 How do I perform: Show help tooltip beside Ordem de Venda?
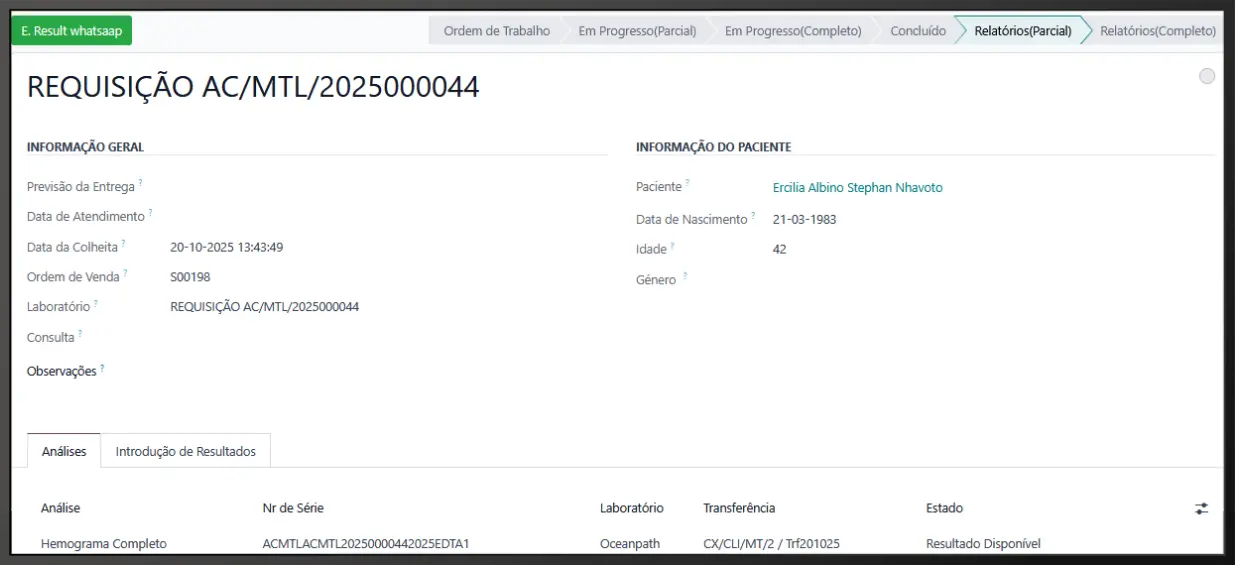point(125,272)
